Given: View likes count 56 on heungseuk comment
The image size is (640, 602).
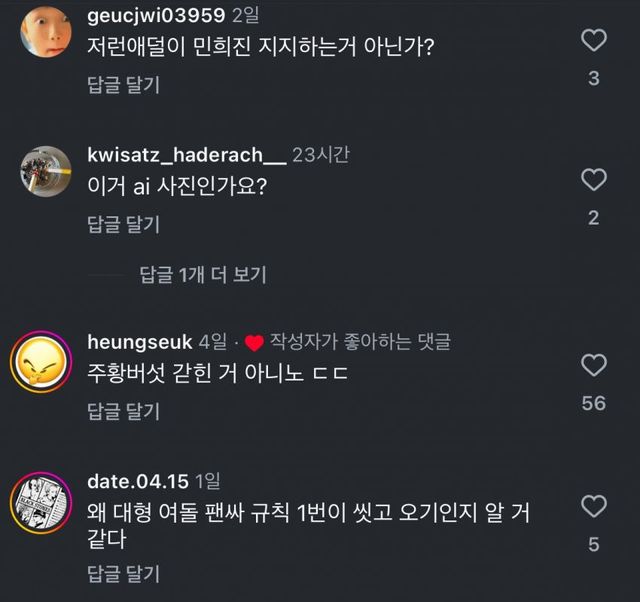Looking at the screenshot, I should [593, 403].
